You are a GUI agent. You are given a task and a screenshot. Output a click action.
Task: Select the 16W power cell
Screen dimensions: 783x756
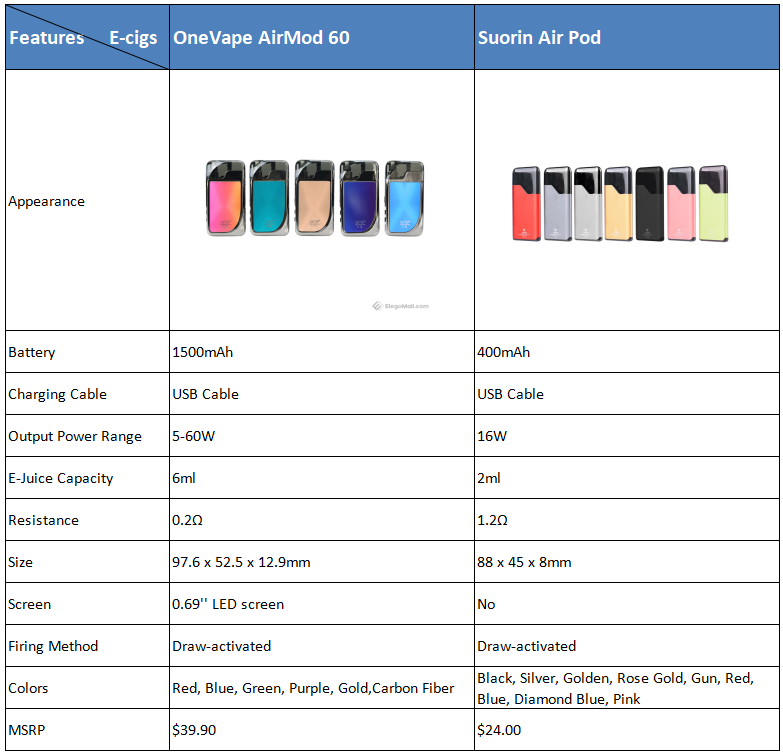click(x=627, y=435)
